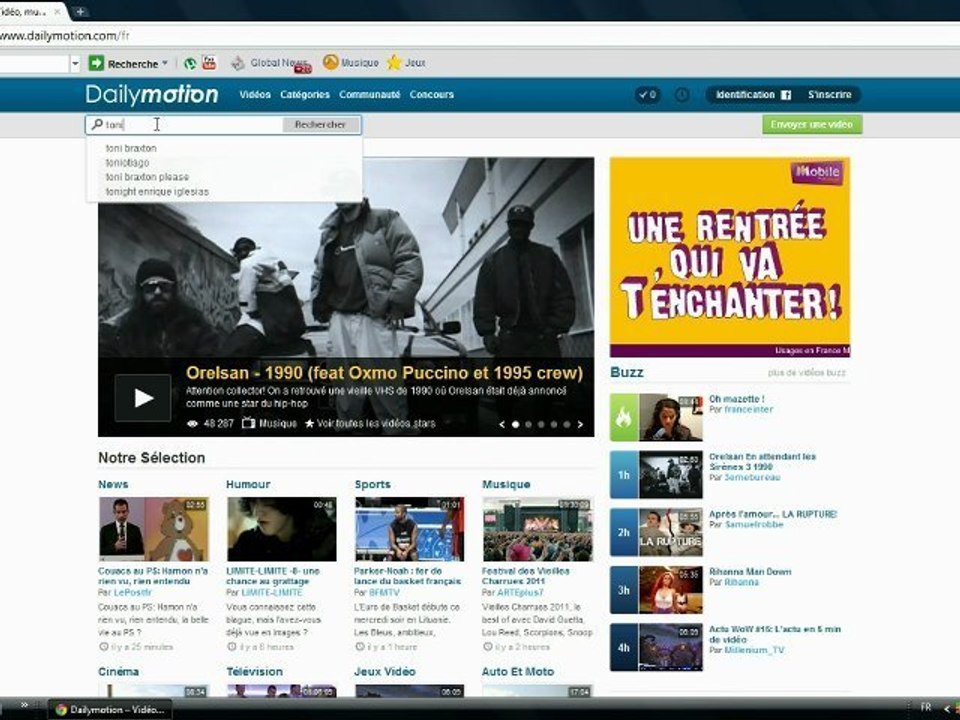Play the Orelsan featured video
The image size is (960, 720).
point(143,398)
